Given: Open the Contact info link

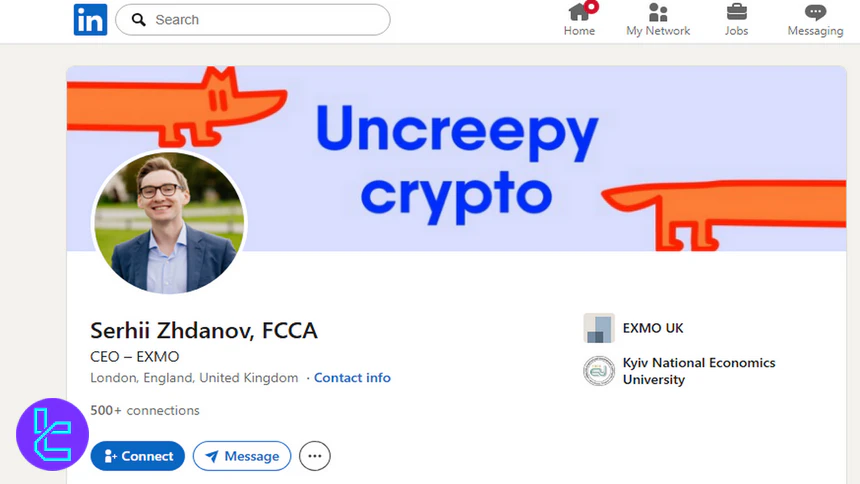Looking at the screenshot, I should 352,378.
